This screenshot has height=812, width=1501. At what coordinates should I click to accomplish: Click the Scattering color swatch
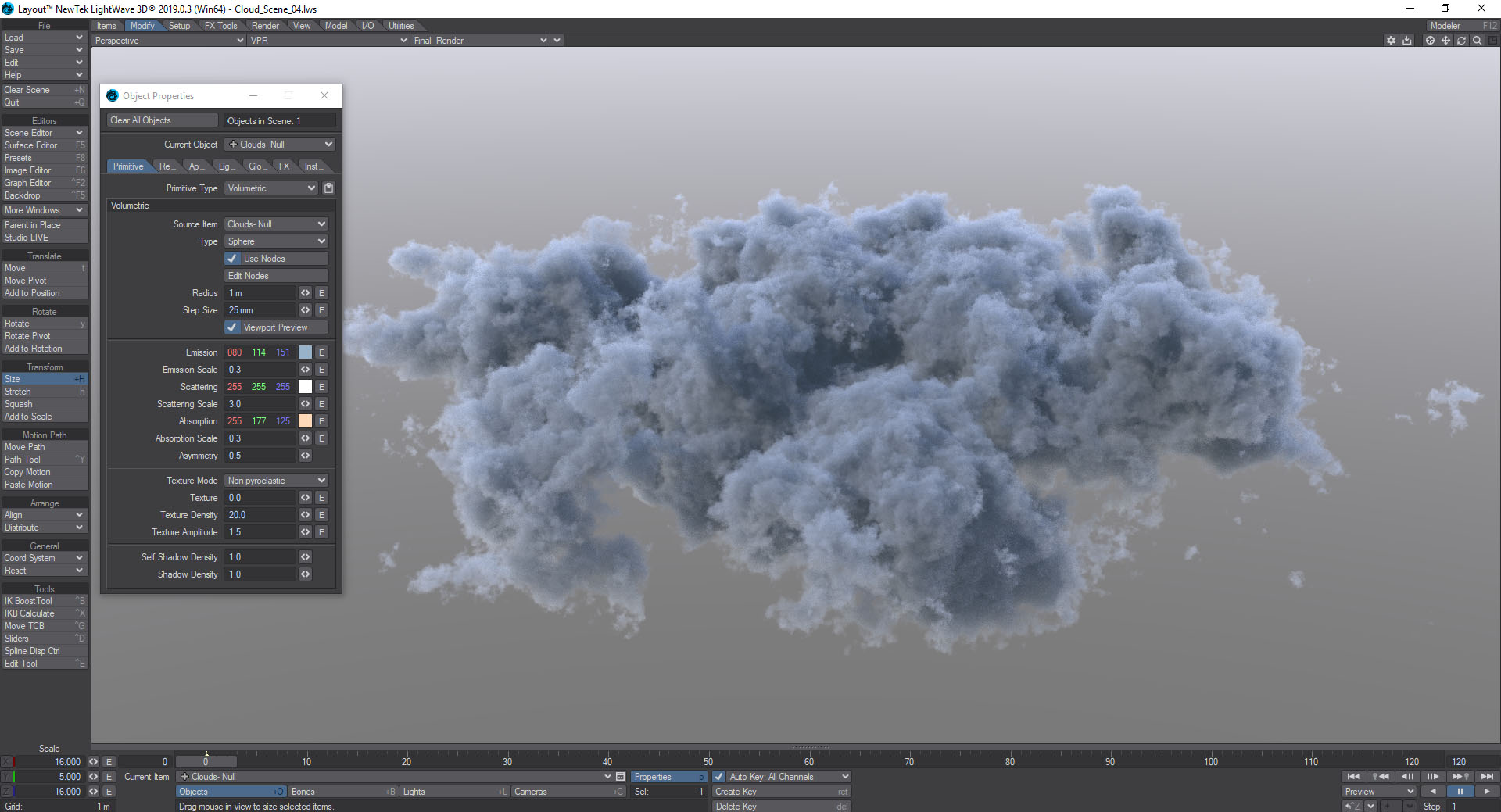pos(305,387)
